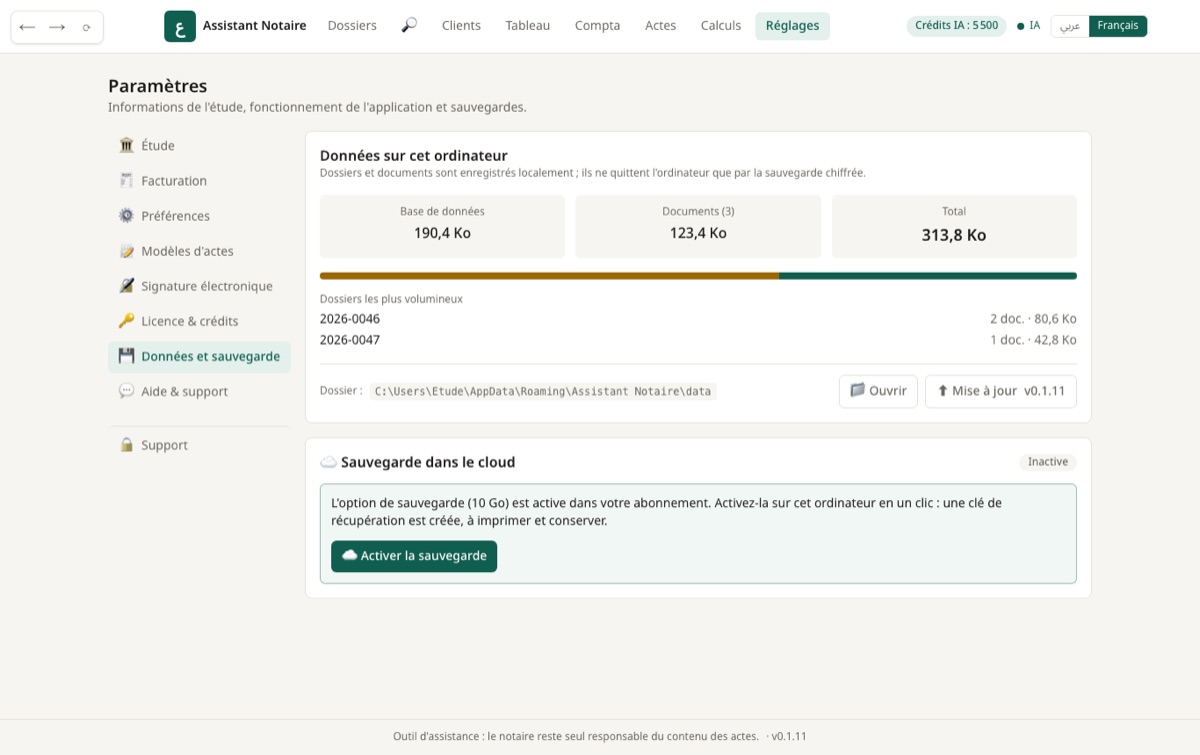Open the magnifying glass search
This screenshot has height=755, width=1200.
point(409,26)
